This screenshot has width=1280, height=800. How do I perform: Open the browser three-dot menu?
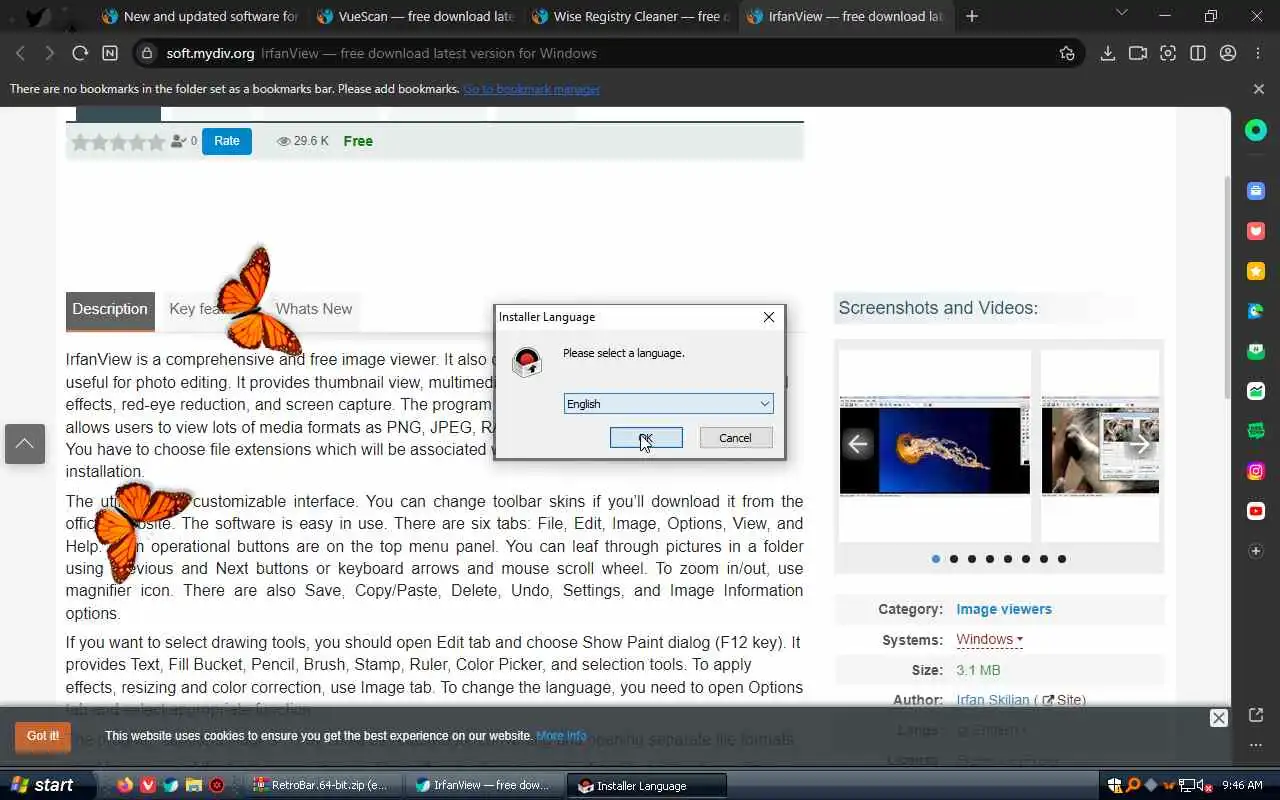(1258, 53)
